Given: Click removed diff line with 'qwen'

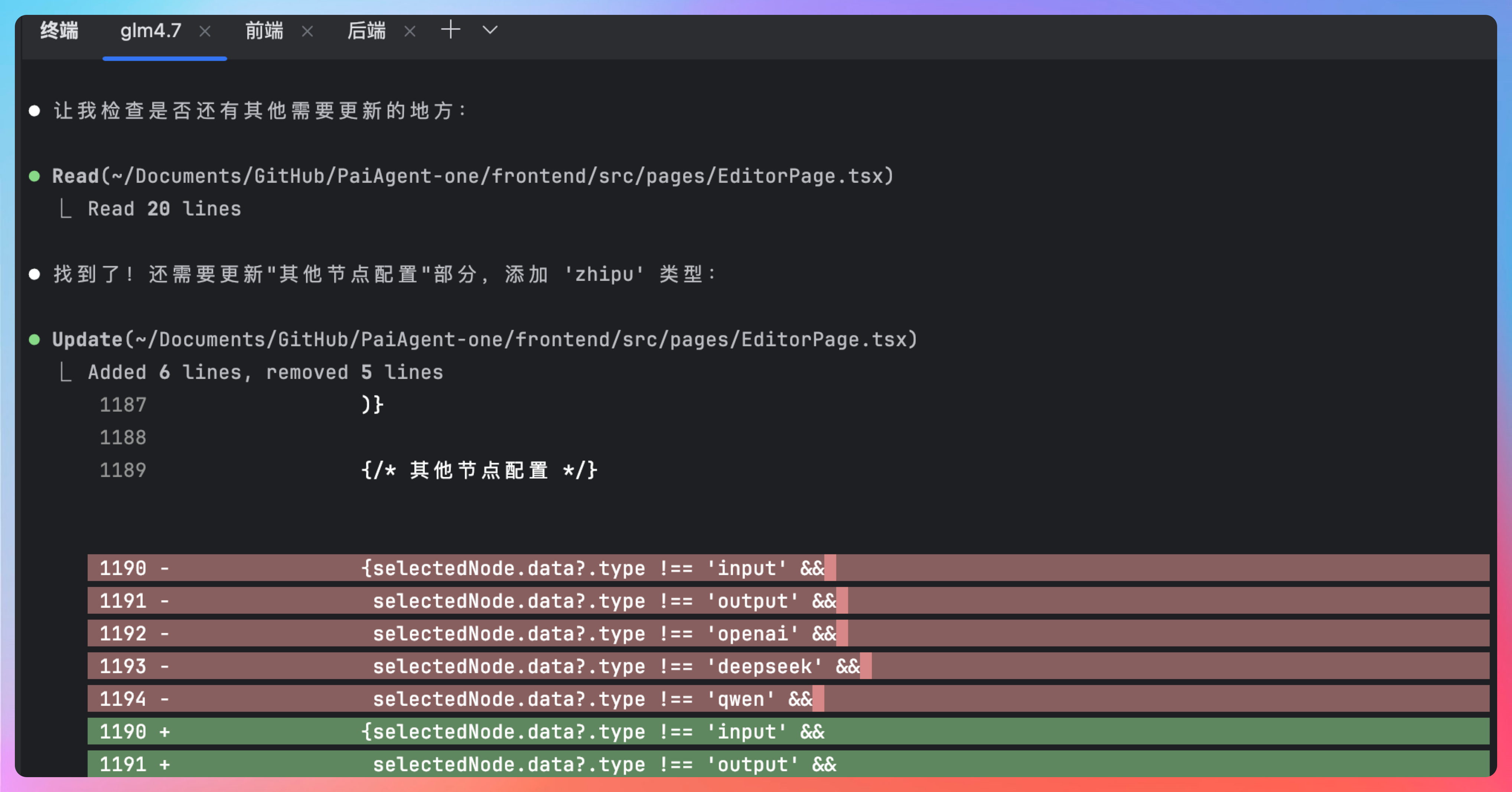Looking at the screenshot, I should [x=592, y=699].
